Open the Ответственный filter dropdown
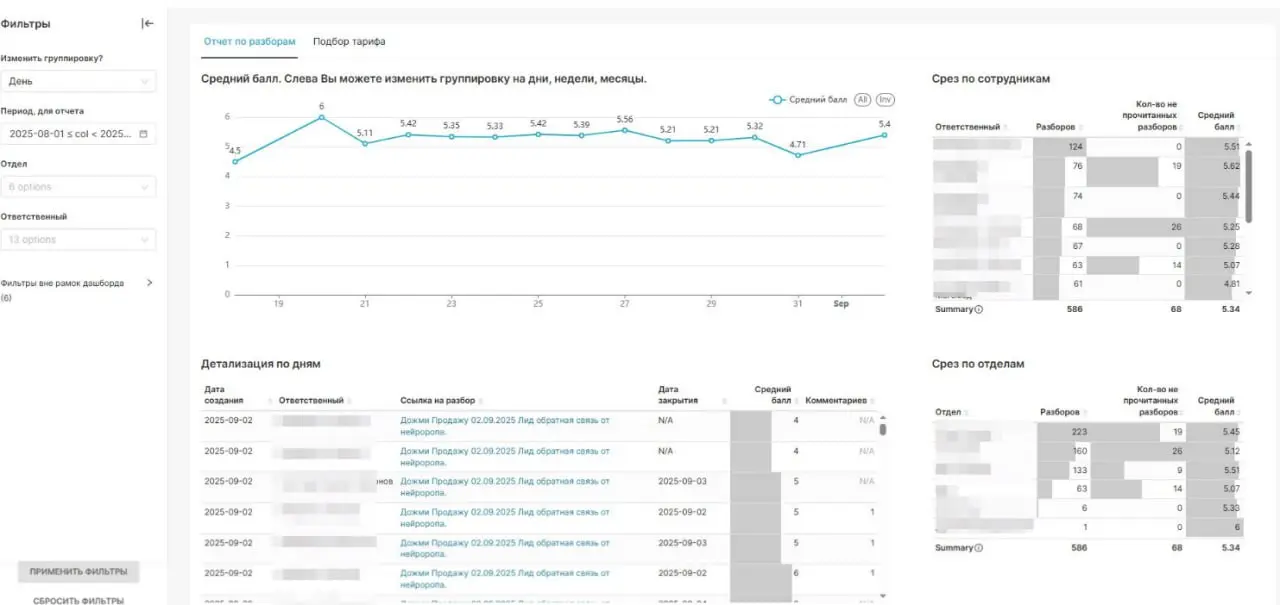 78,240
